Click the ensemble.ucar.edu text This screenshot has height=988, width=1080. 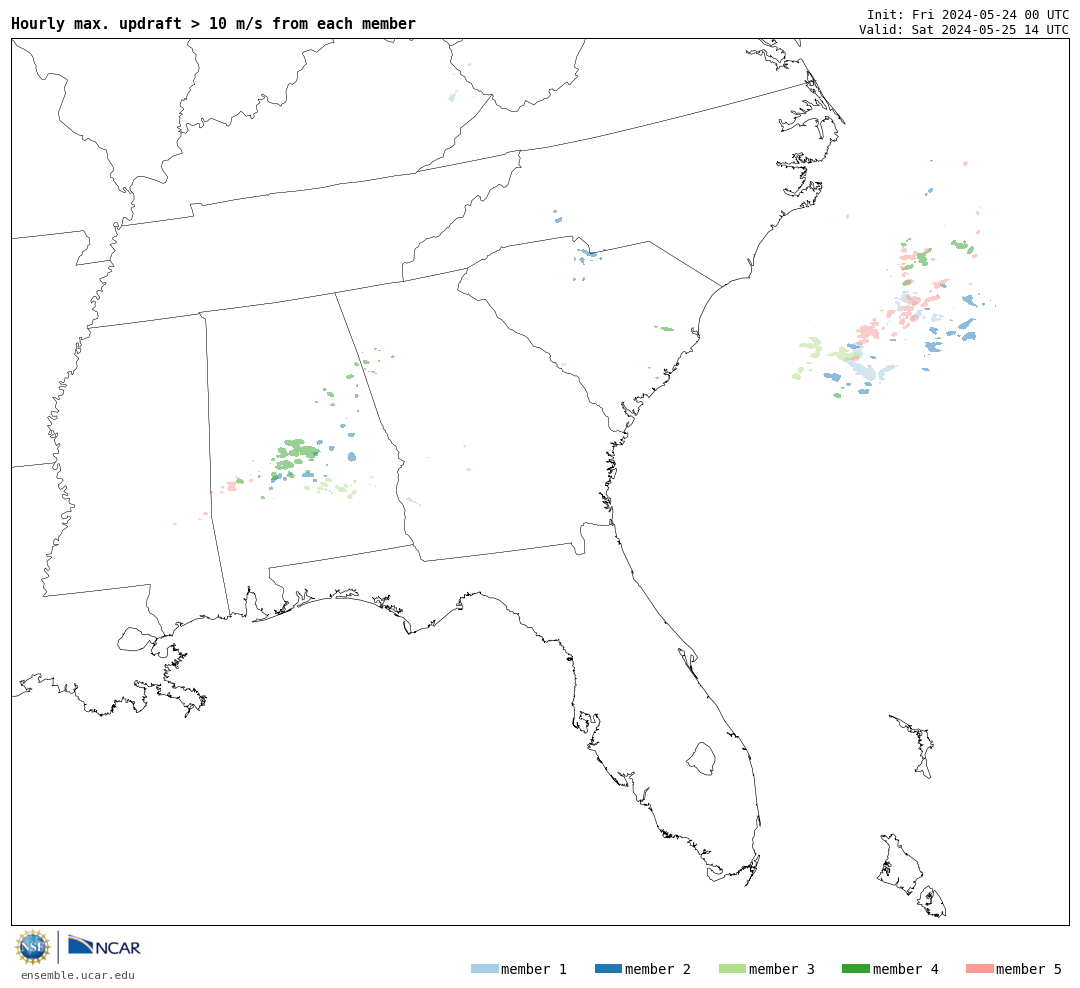click(78, 975)
